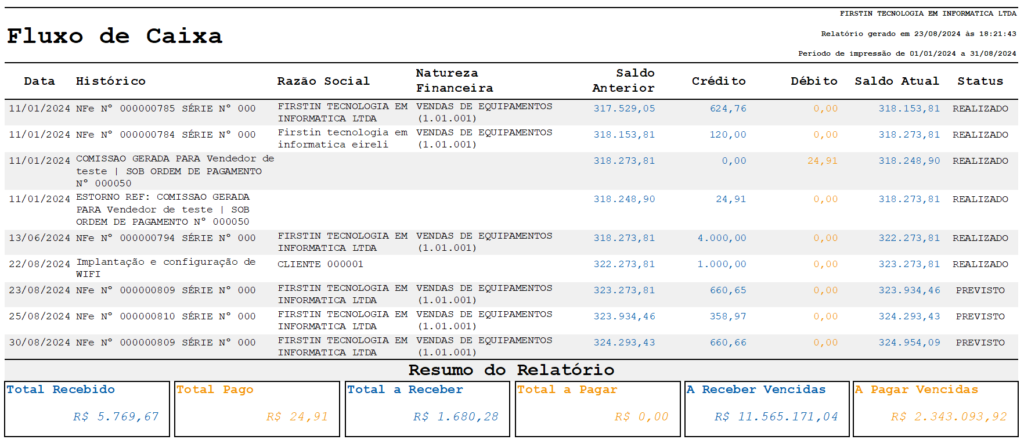Click the "30/08/2024" date cell
This screenshot has width=1024, height=443.
point(39,343)
